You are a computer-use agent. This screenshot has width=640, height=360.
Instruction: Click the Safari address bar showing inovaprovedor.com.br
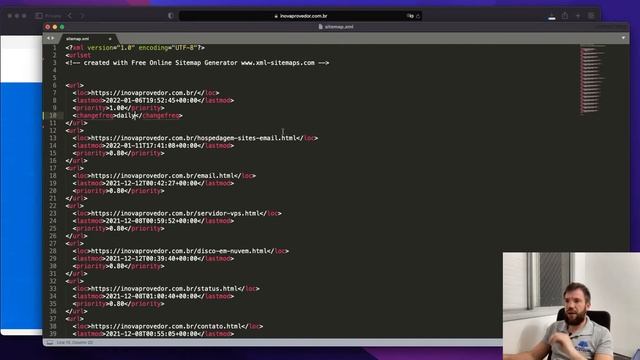pyautogui.click(x=300, y=16)
